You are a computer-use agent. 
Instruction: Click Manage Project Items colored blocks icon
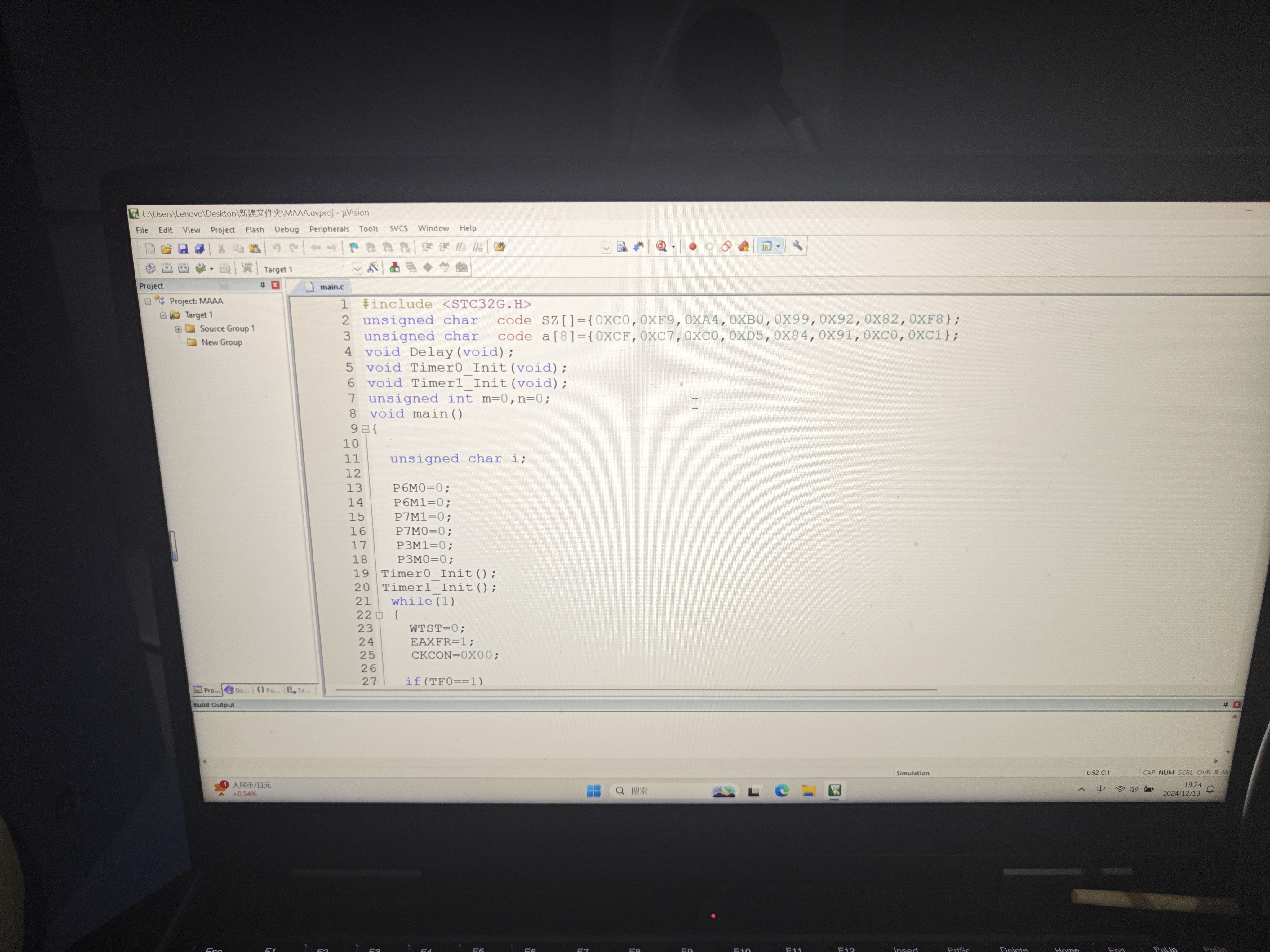(395, 267)
